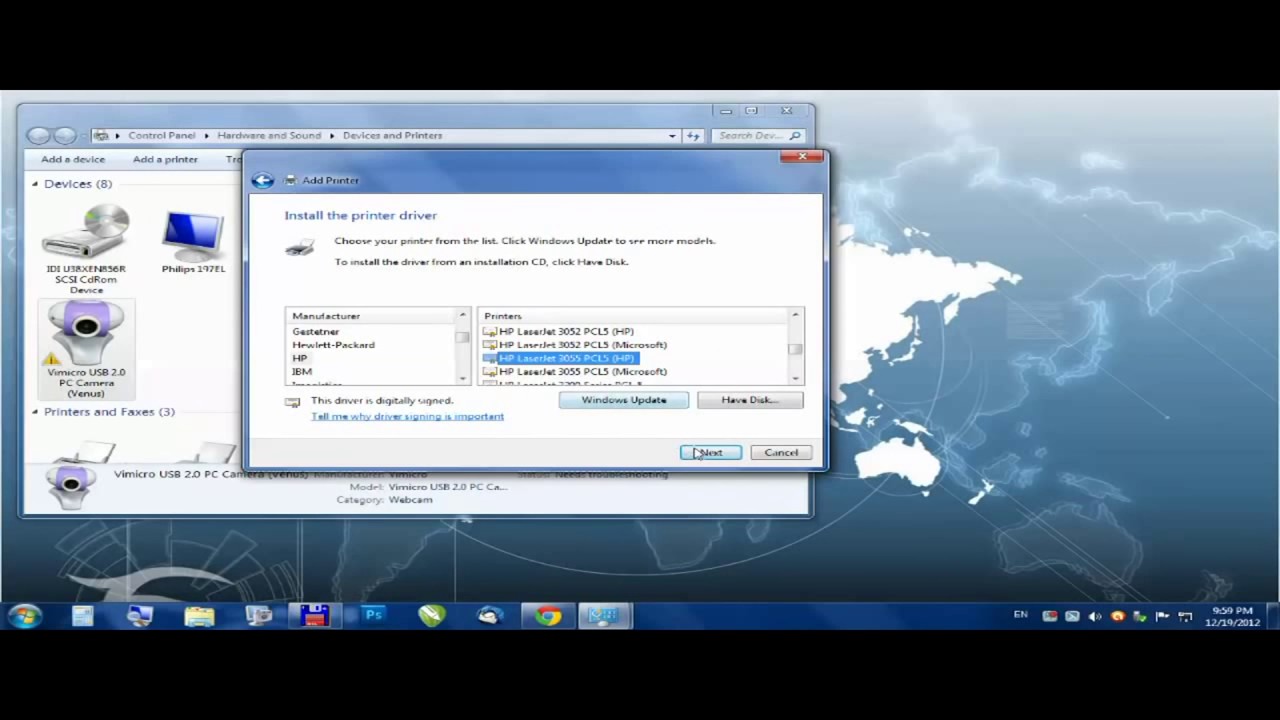Screen dimensions: 1280x720
Task: Click Add a printer in the toolbar
Action: [165, 159]
